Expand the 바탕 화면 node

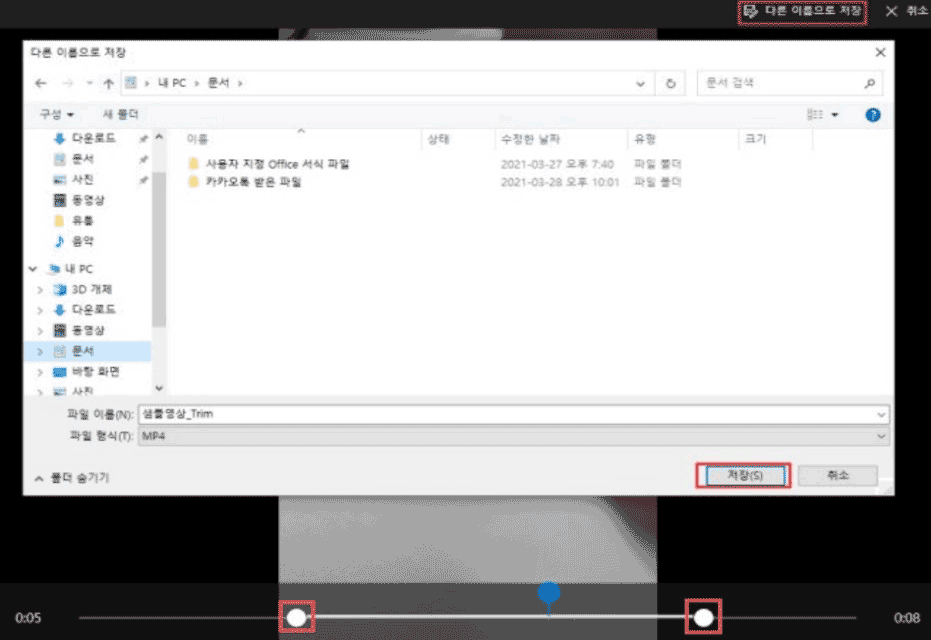click(x=40, y=372)
